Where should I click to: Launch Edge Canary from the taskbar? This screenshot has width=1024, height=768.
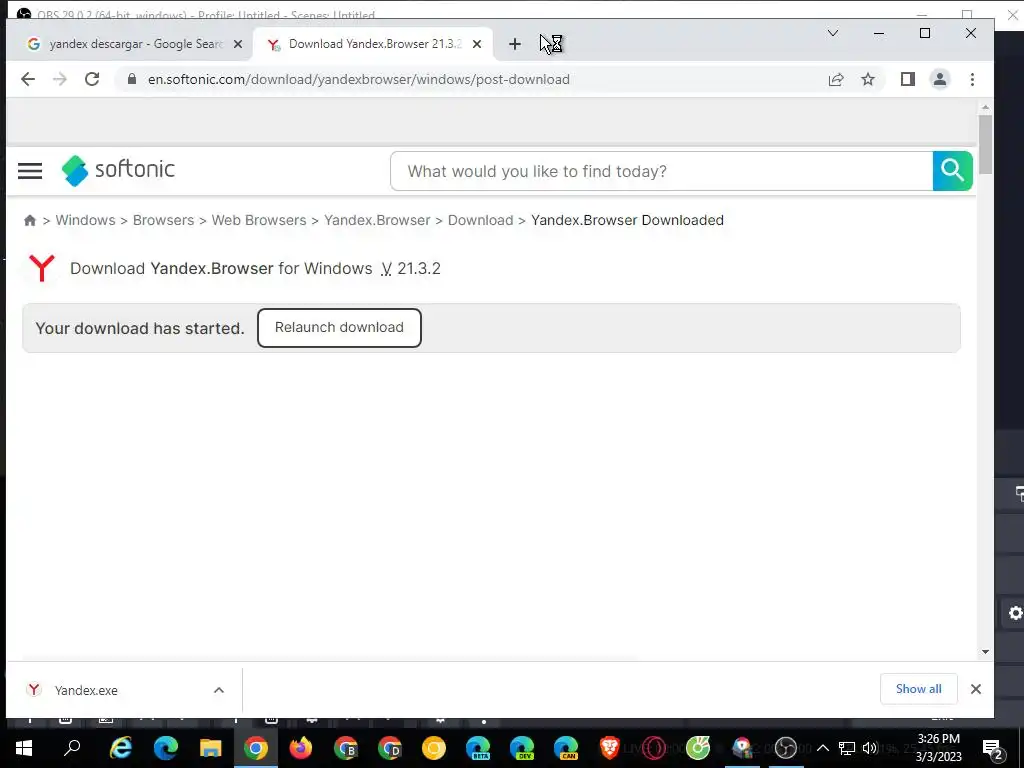click(x=566, y=748)
